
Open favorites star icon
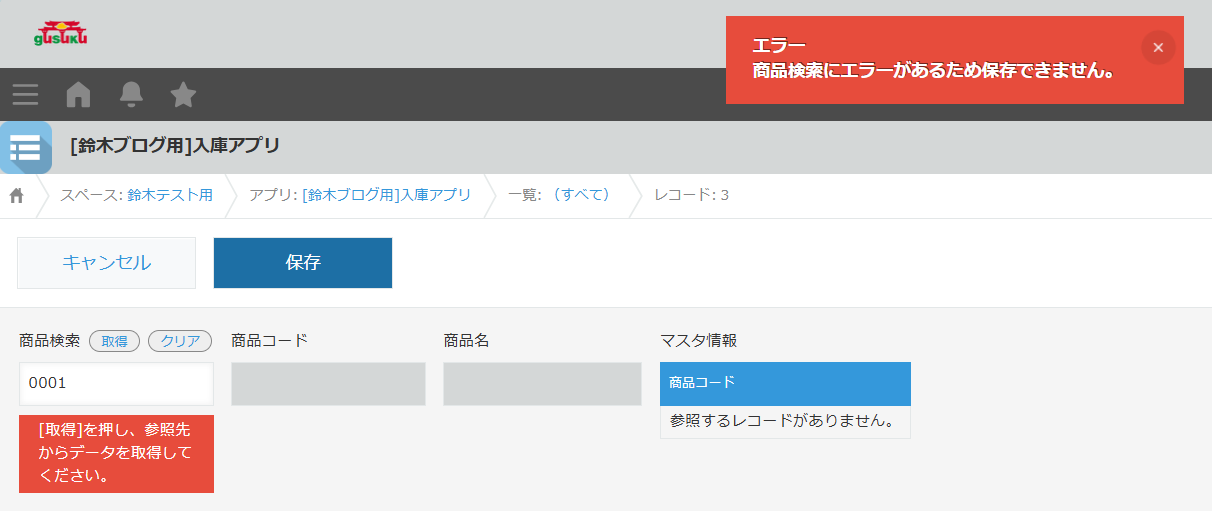183,95
